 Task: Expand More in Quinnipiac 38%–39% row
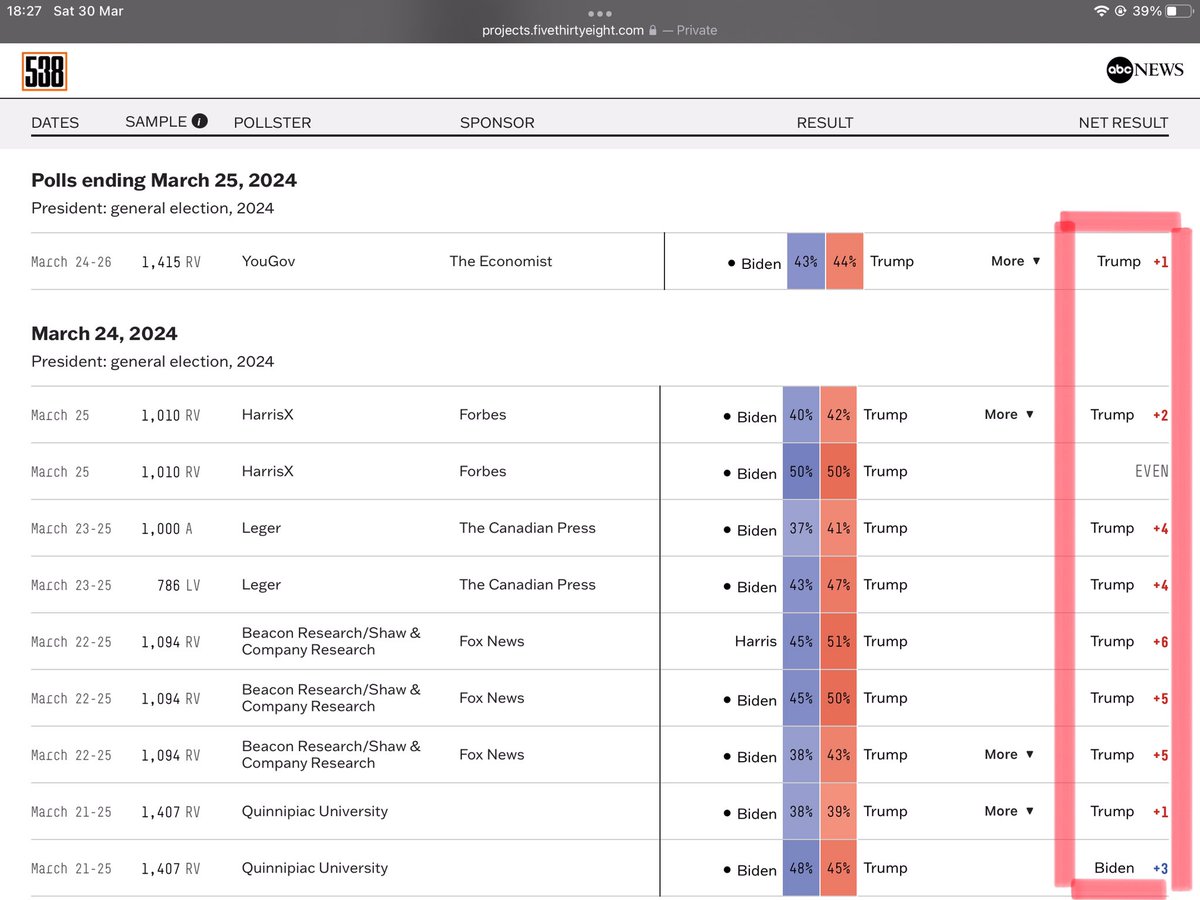click(1009, 811)
